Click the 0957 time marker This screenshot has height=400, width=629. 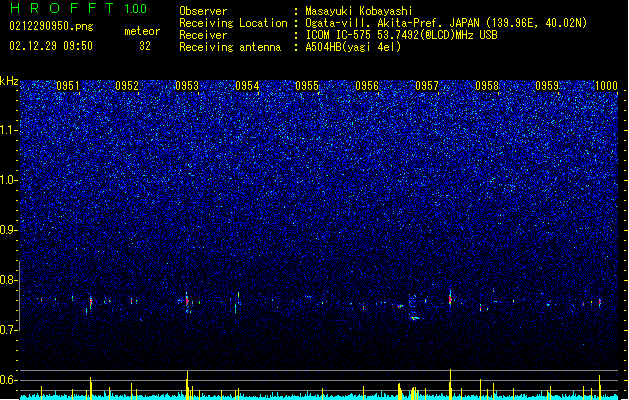[427, 85]
